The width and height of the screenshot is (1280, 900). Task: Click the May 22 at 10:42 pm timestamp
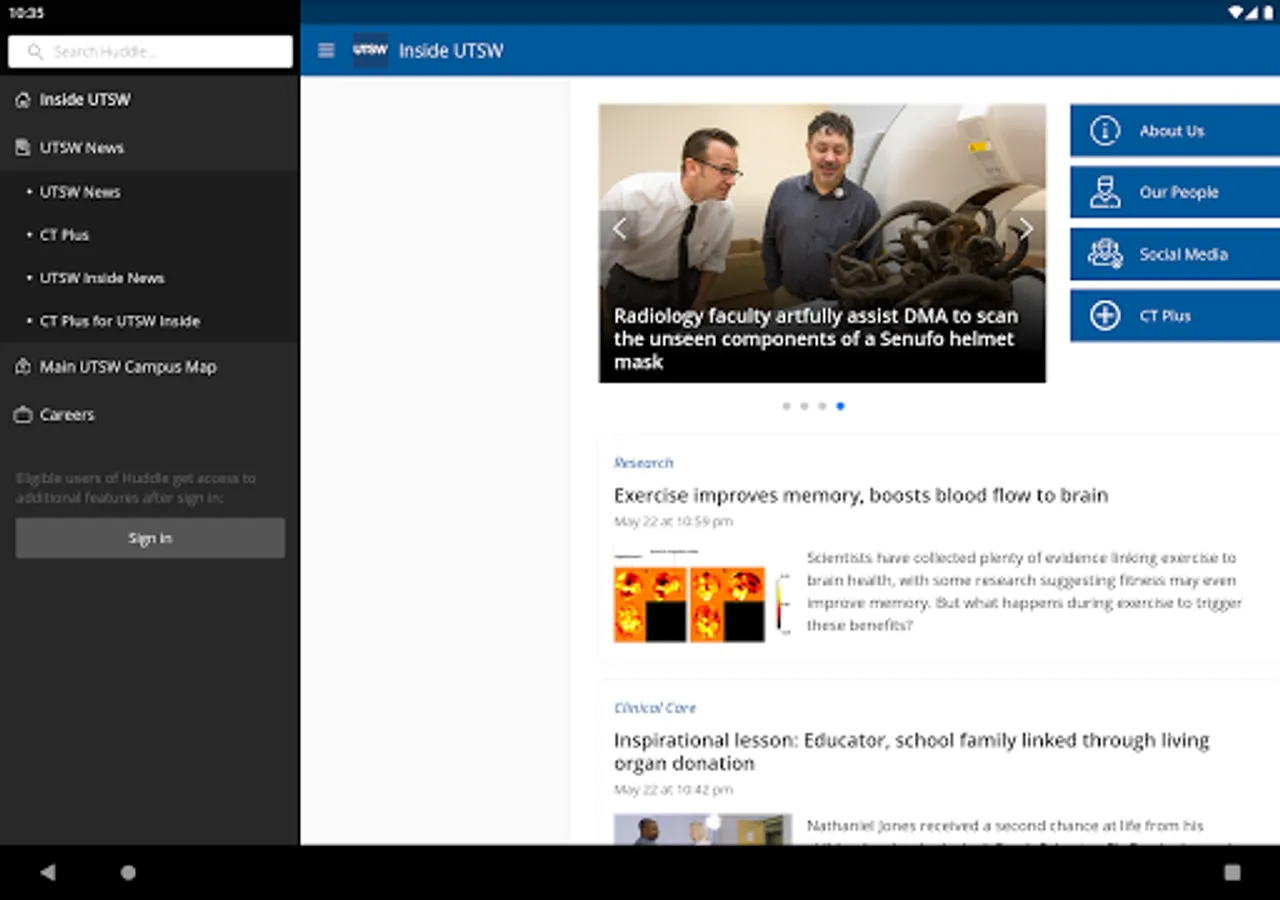(673, 790)
